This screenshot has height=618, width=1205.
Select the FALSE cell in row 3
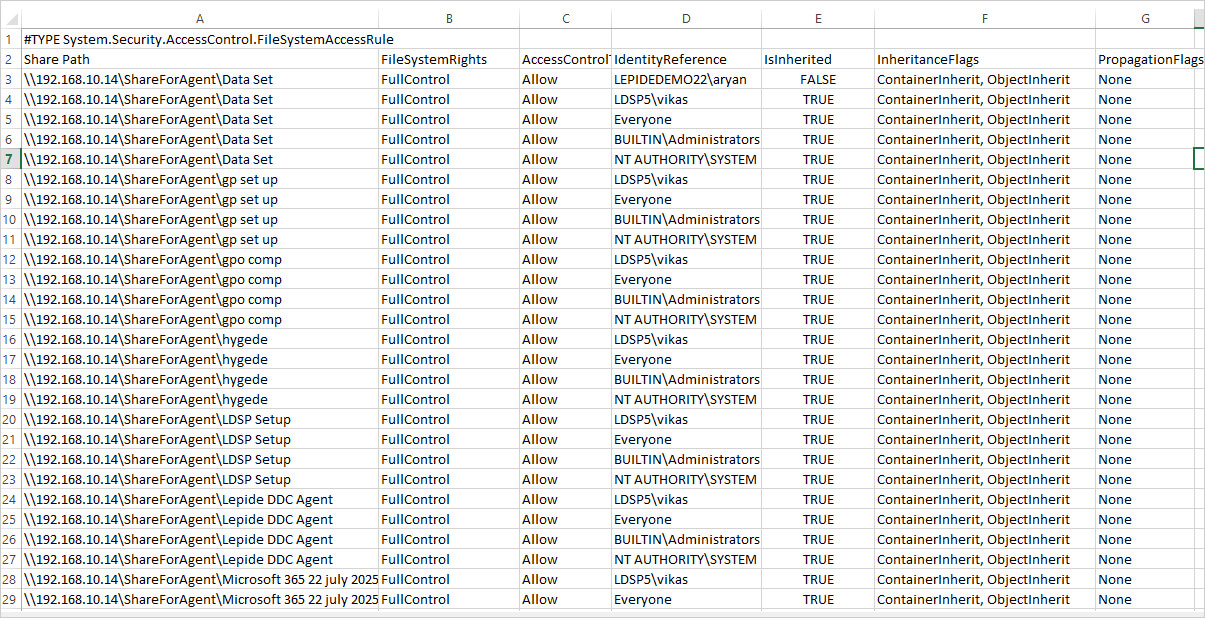818,79
